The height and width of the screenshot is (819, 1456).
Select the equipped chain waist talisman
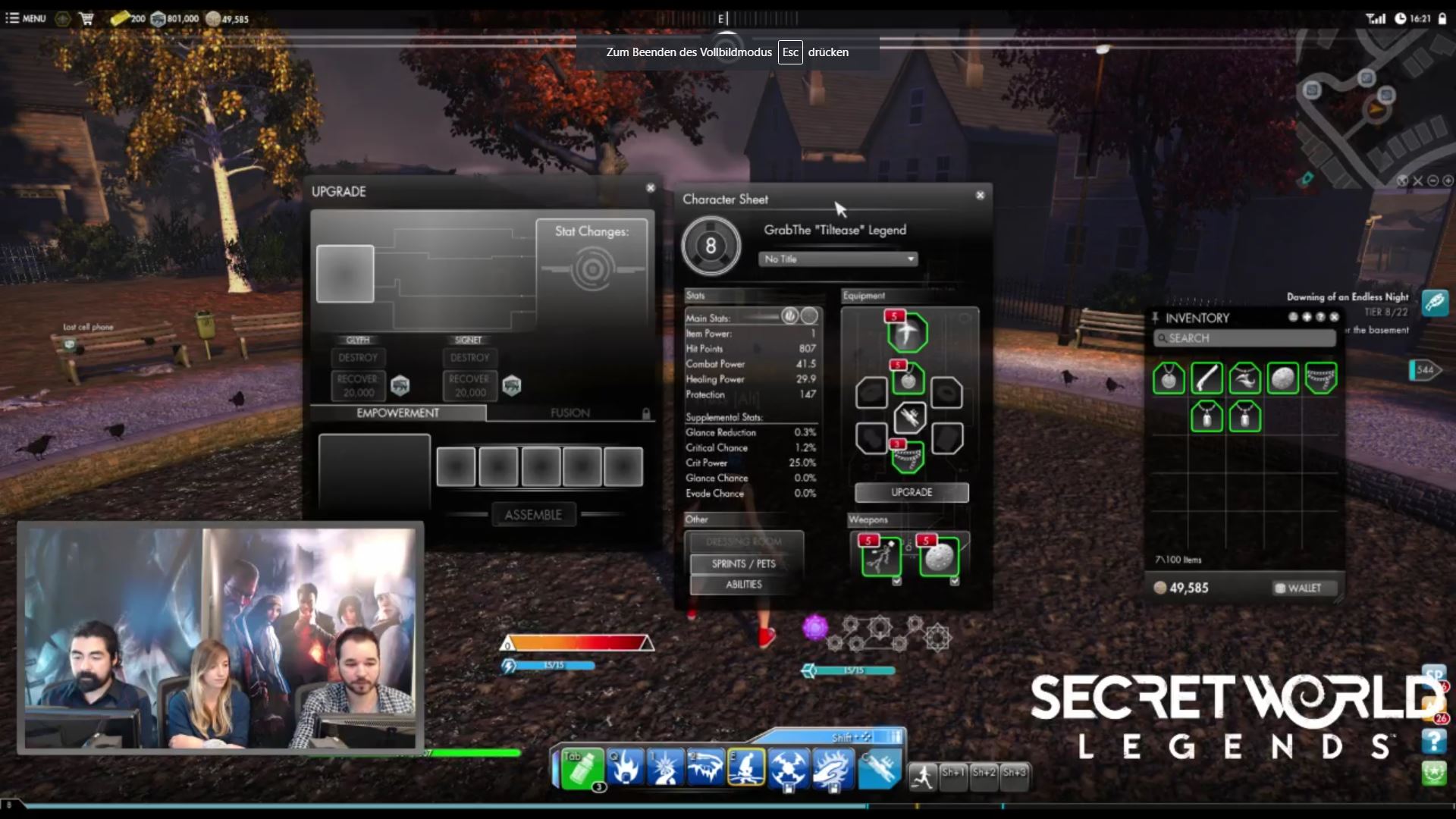(x=907, y=457)
